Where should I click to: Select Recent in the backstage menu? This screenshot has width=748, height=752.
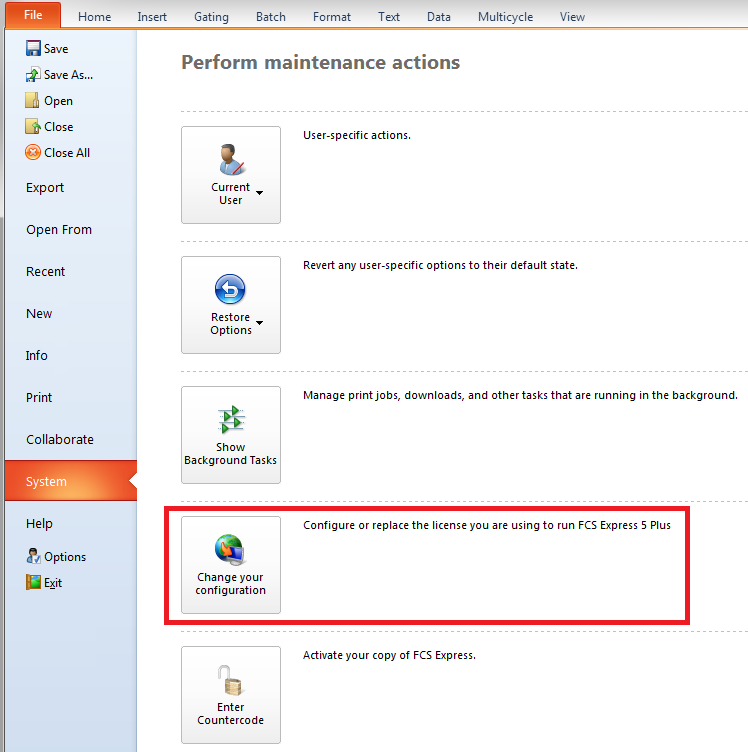tap(46, 272)
